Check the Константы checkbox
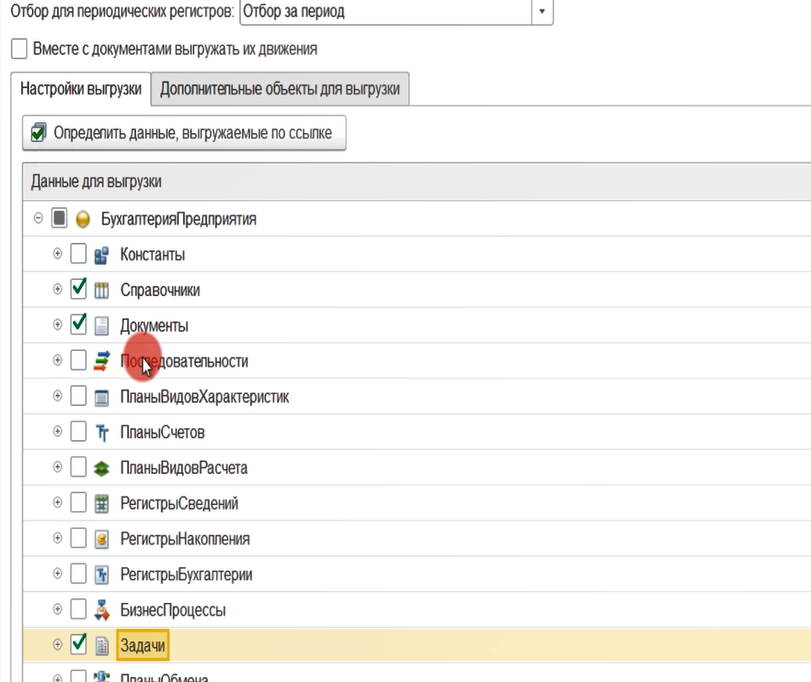Image resolution: width=811 pixels, height=682 pixels. coord(78,253)
